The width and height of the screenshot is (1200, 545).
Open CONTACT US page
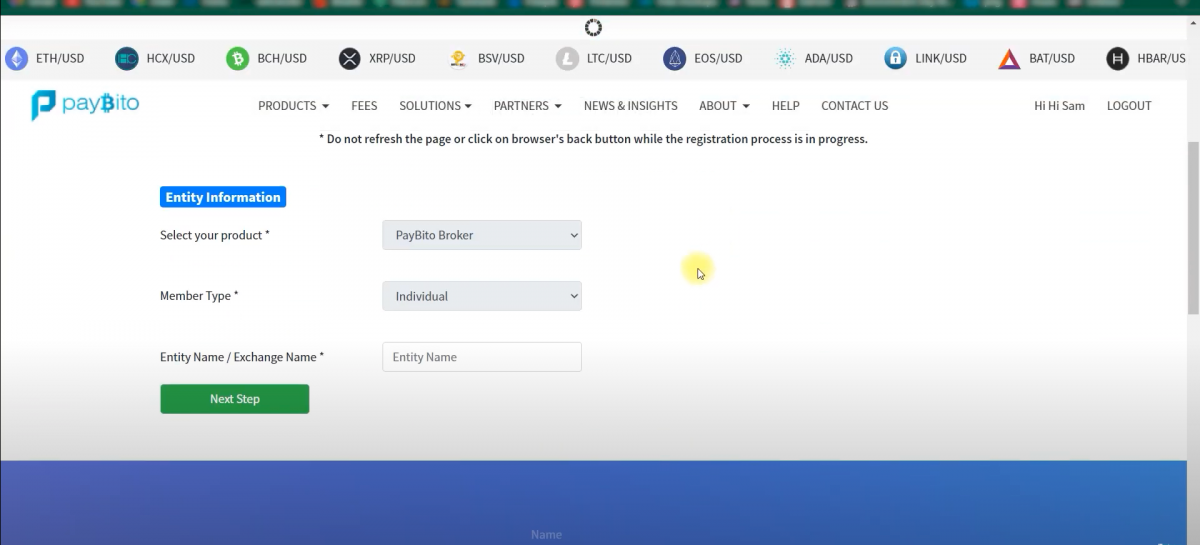point(854,106)
